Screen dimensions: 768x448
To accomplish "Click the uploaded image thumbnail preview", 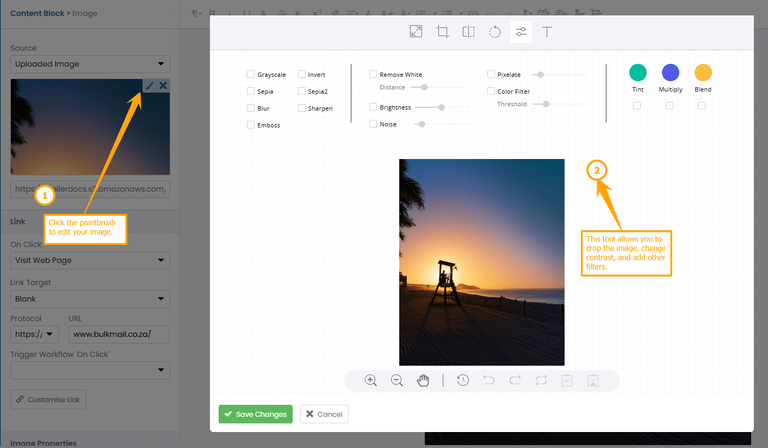I will click(x=90, y=127).
